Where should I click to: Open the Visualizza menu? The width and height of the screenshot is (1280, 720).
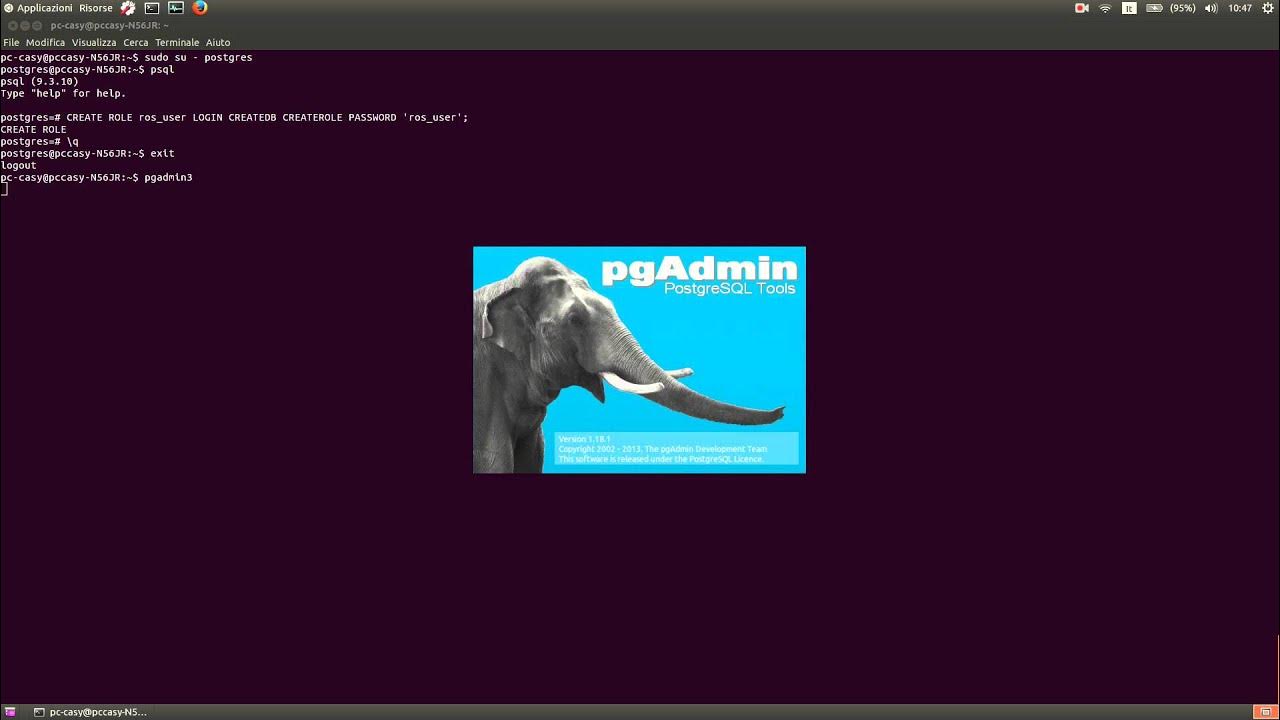point(94,43)
